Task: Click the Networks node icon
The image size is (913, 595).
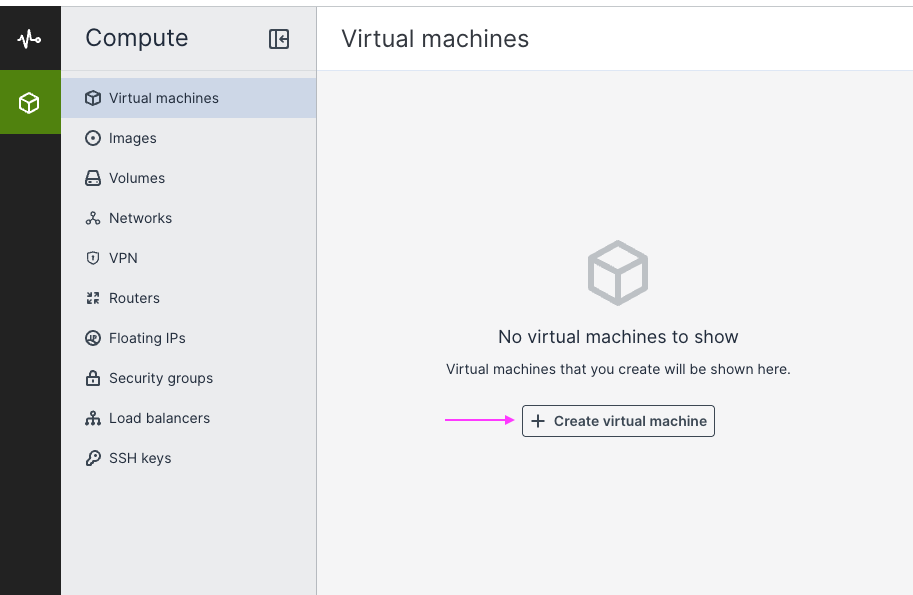Action: click(93, 218)
